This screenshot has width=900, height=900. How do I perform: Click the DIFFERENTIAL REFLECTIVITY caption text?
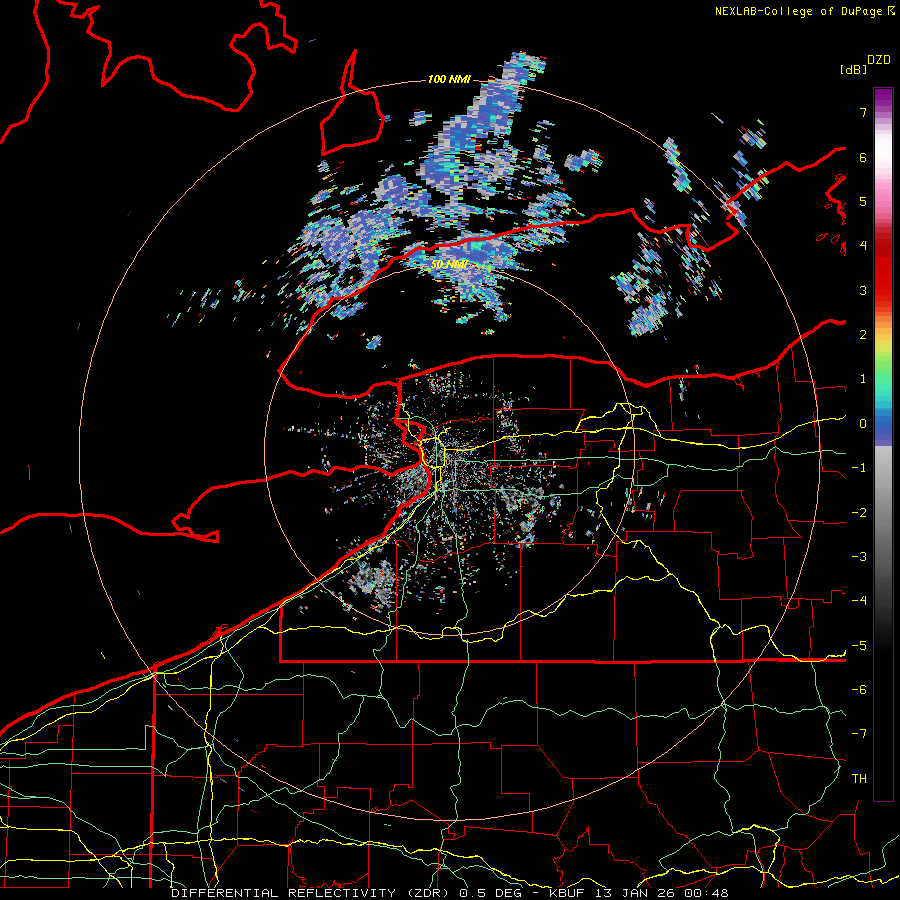pos(283,893)
